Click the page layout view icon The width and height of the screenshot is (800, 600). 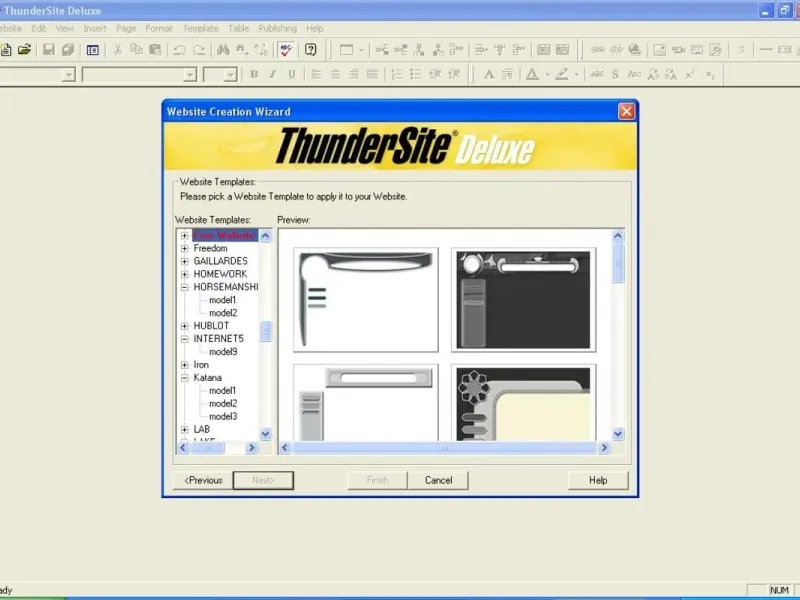92,50
